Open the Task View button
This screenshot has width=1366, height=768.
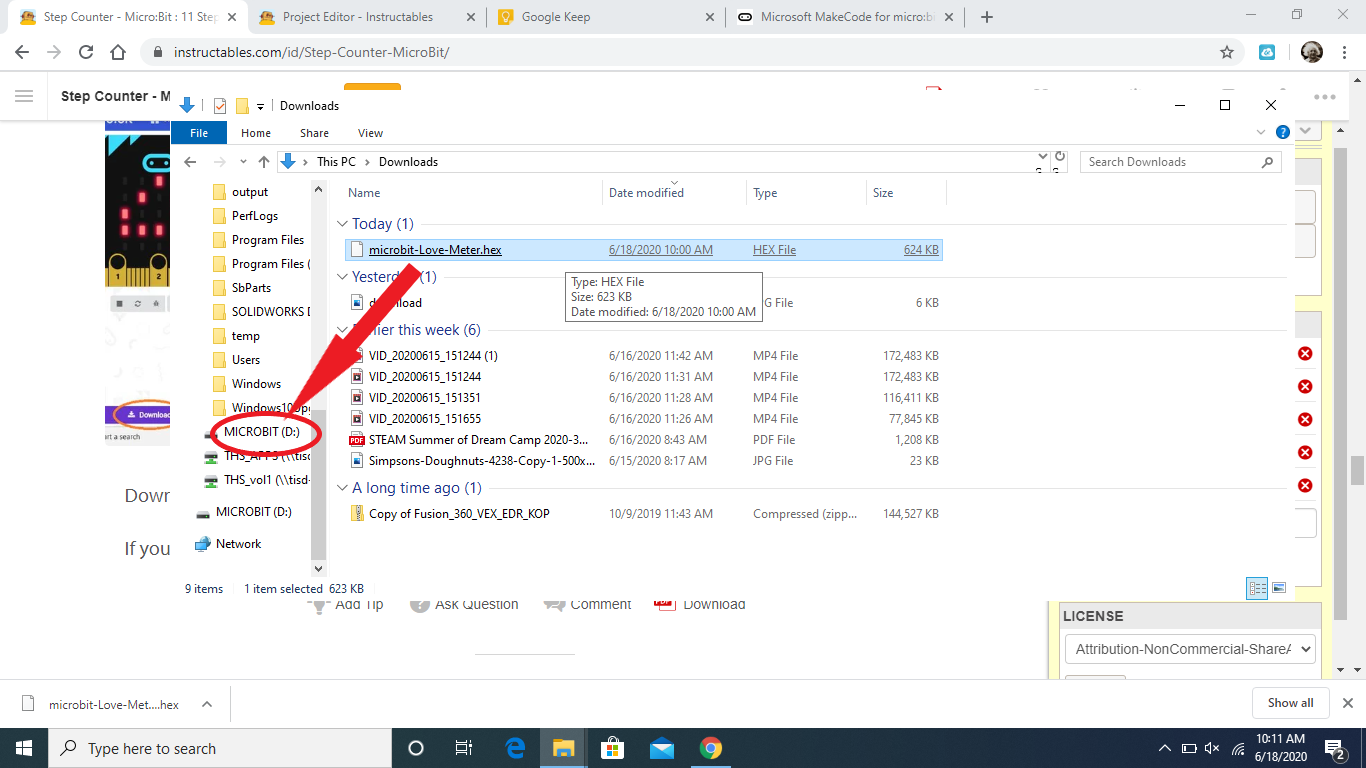pos(464,748)
